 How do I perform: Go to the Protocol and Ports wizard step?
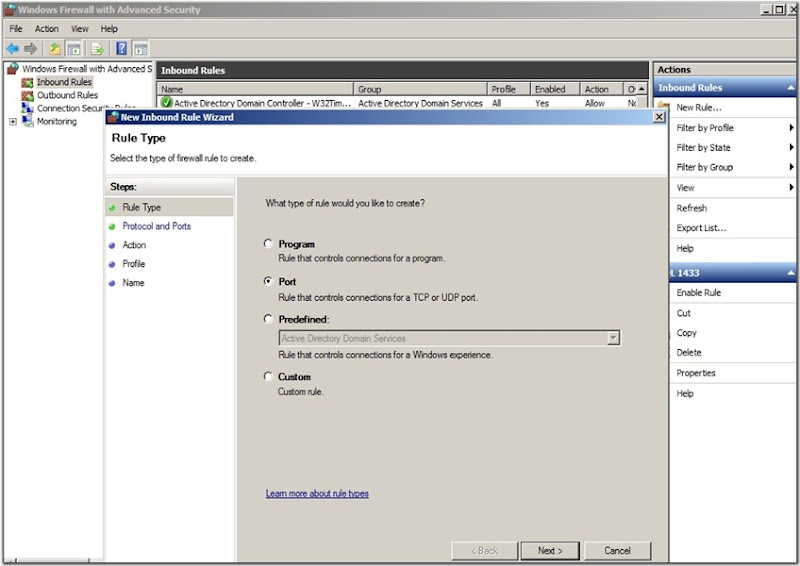(156, 226)
